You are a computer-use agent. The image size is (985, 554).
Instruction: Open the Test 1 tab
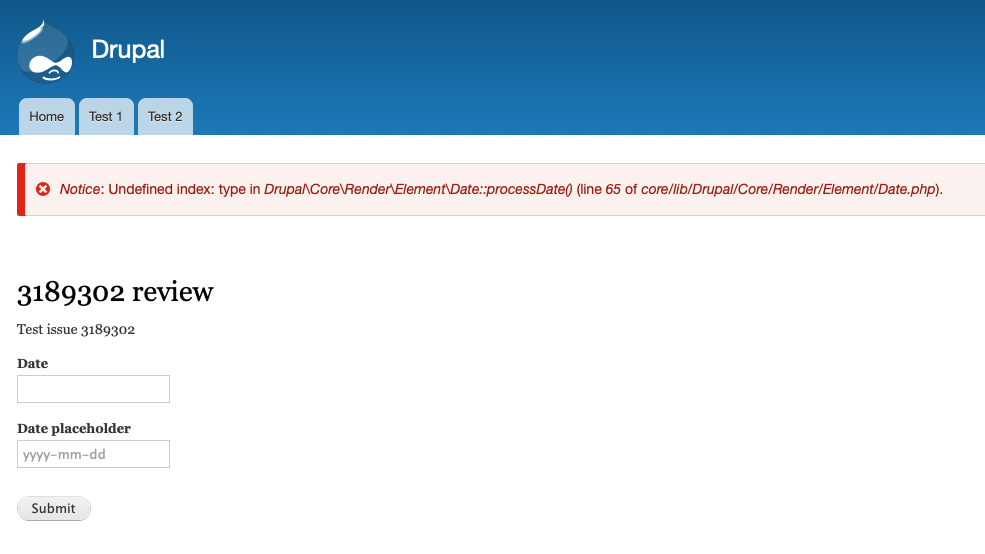coord(106,117)
